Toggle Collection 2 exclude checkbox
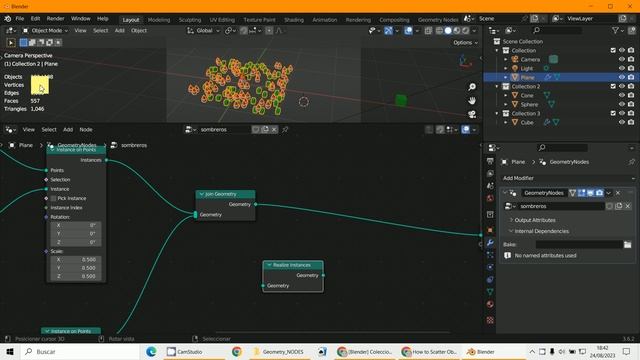The image size is (640, 360). tap(613, 86)
